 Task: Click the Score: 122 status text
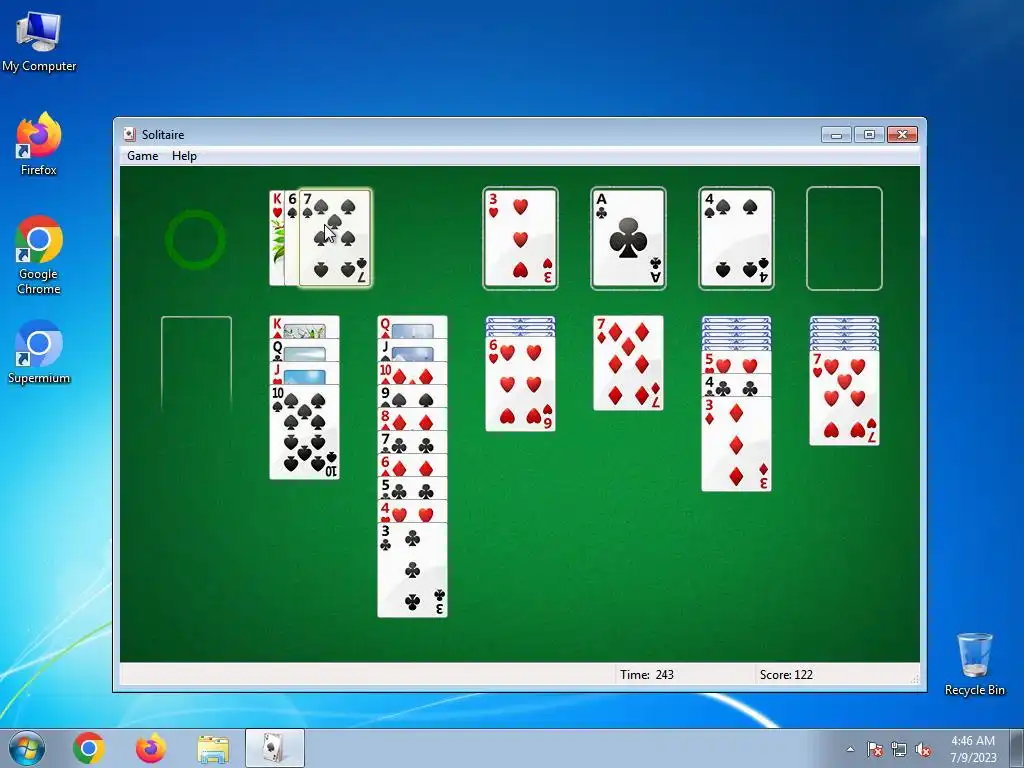tap(786, 675)
